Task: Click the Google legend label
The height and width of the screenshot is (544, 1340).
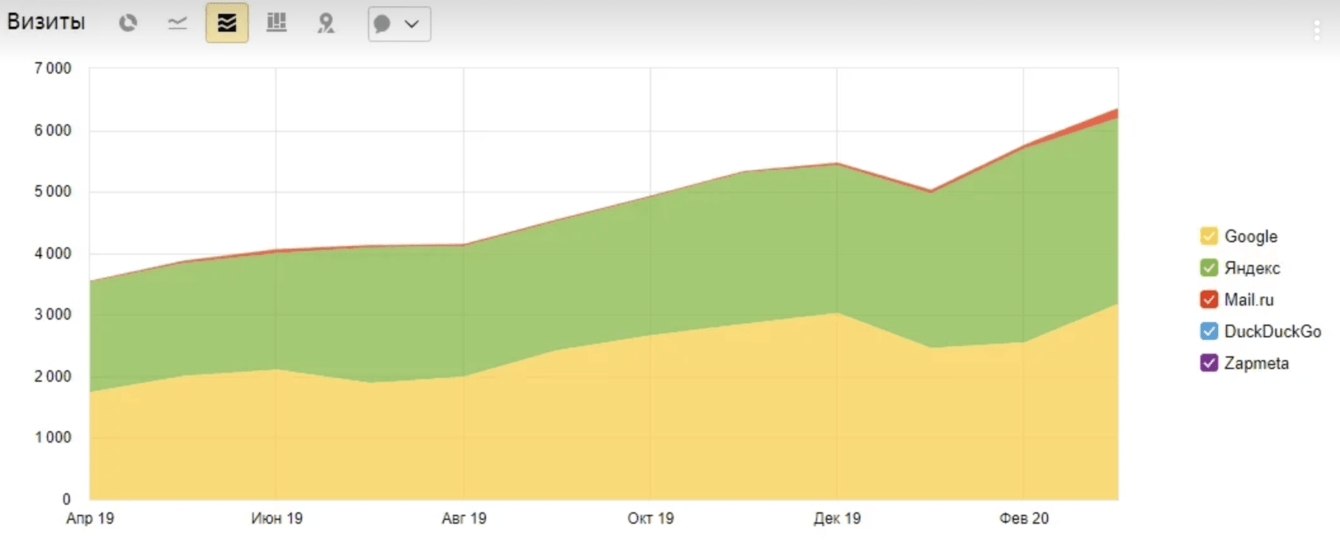Action: pyautogui.click(x=1251, y=237)
